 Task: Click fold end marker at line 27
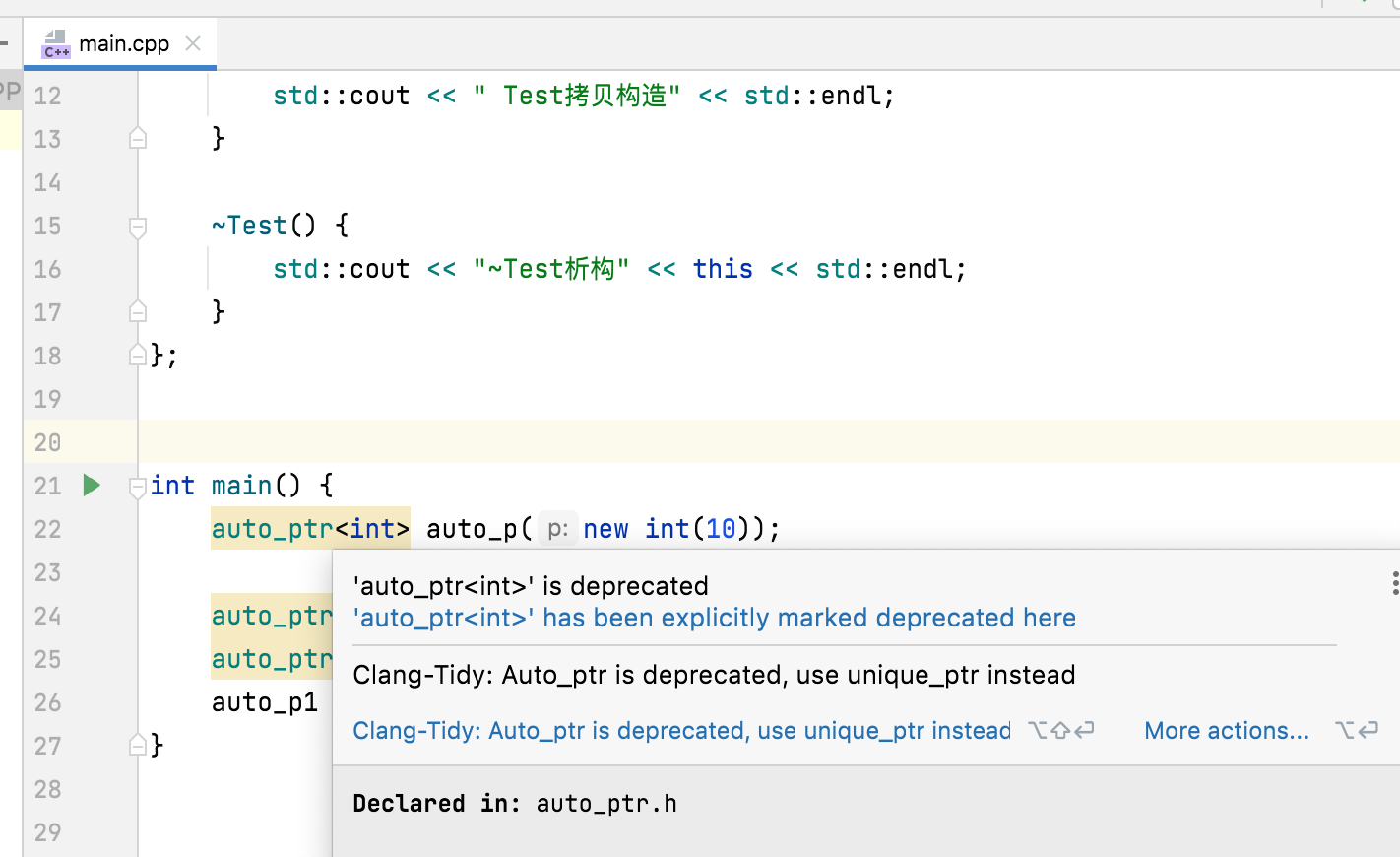point(138,745)
